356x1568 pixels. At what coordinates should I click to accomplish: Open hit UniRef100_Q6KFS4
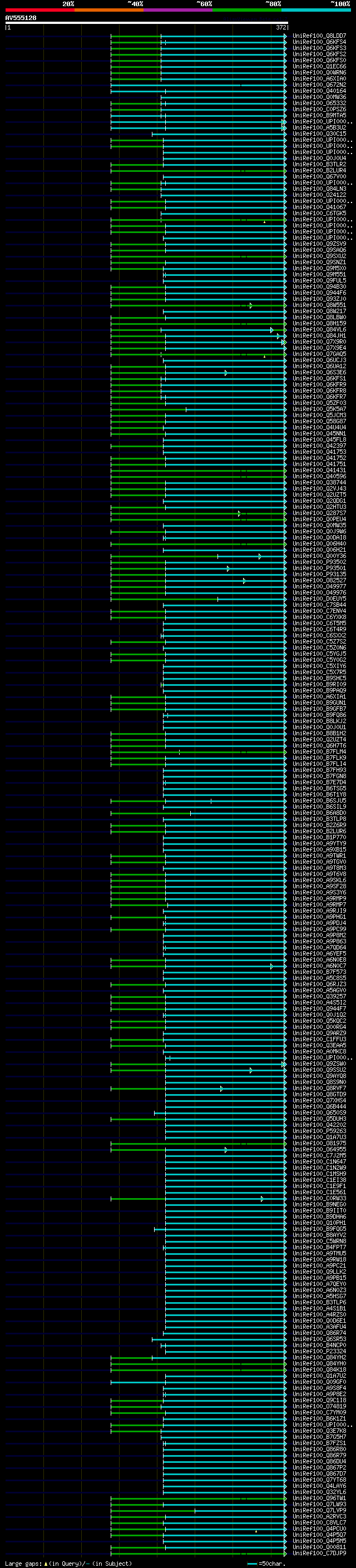319,43
